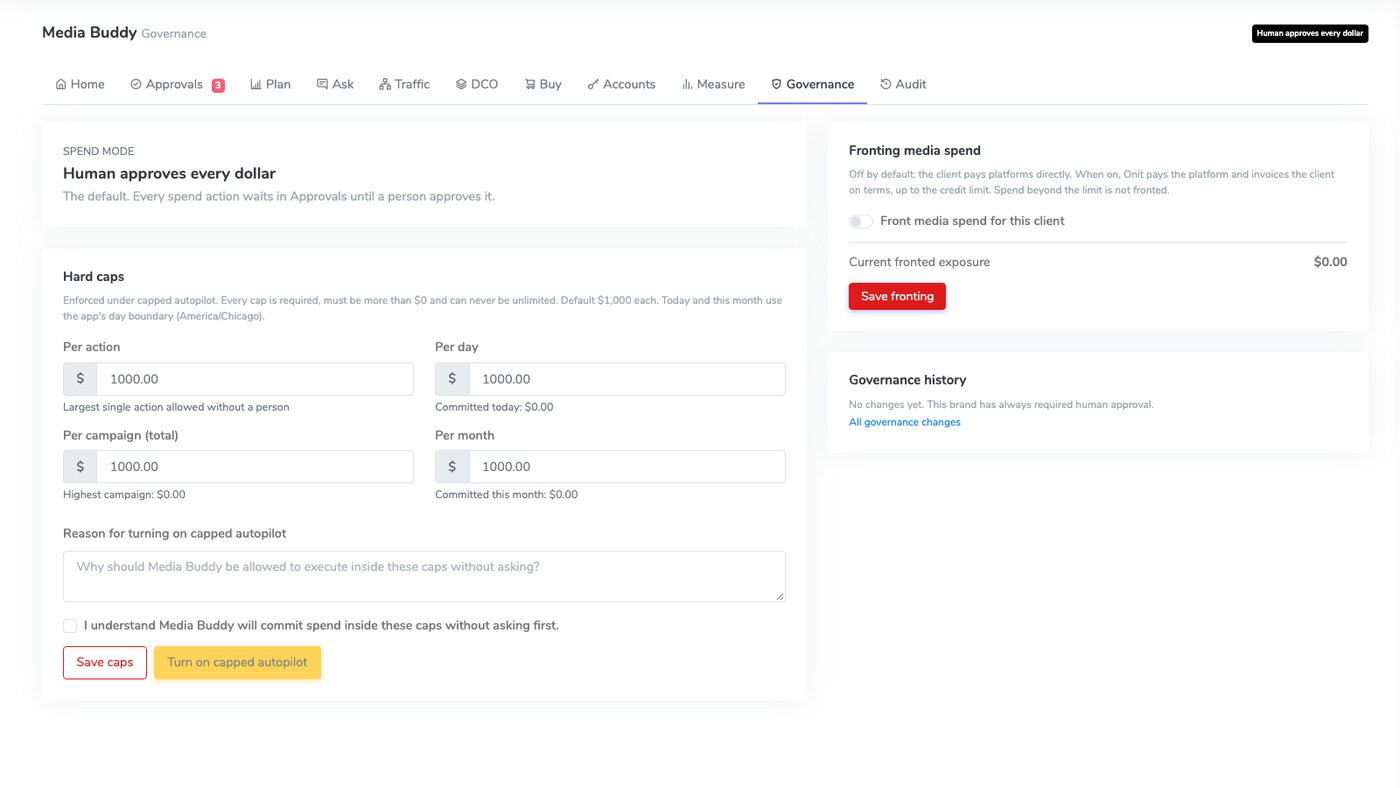Click the Committed today: $0.00 text
The width and height of the screenshot is (1400, 788).
pos(494,407)
